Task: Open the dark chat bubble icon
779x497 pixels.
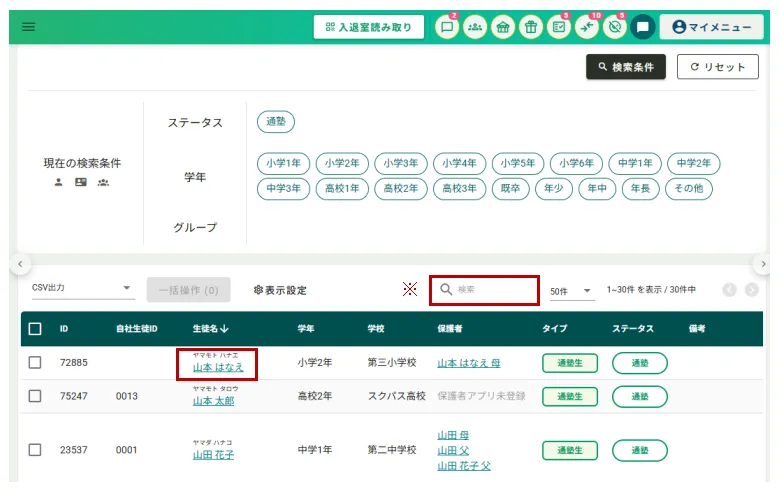Action: coord(642,27)
